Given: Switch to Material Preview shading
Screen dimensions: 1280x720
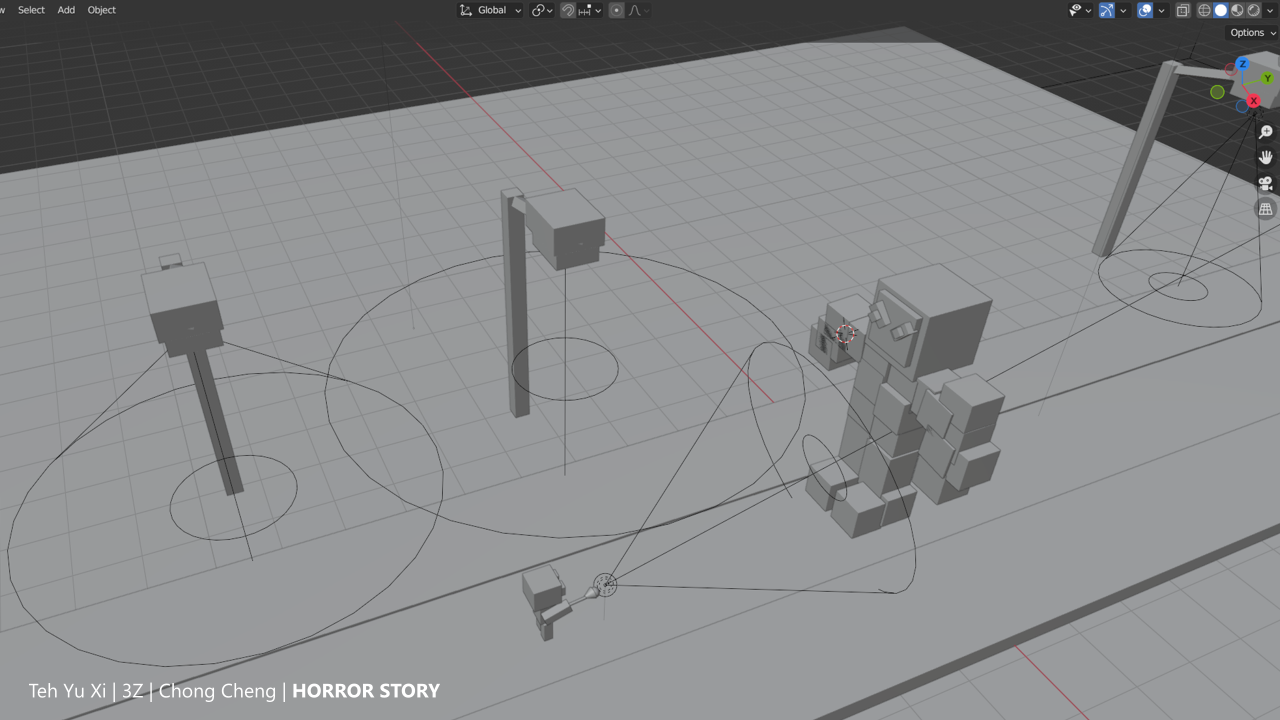Looking at the screenshot, I should click(1237, 10).
